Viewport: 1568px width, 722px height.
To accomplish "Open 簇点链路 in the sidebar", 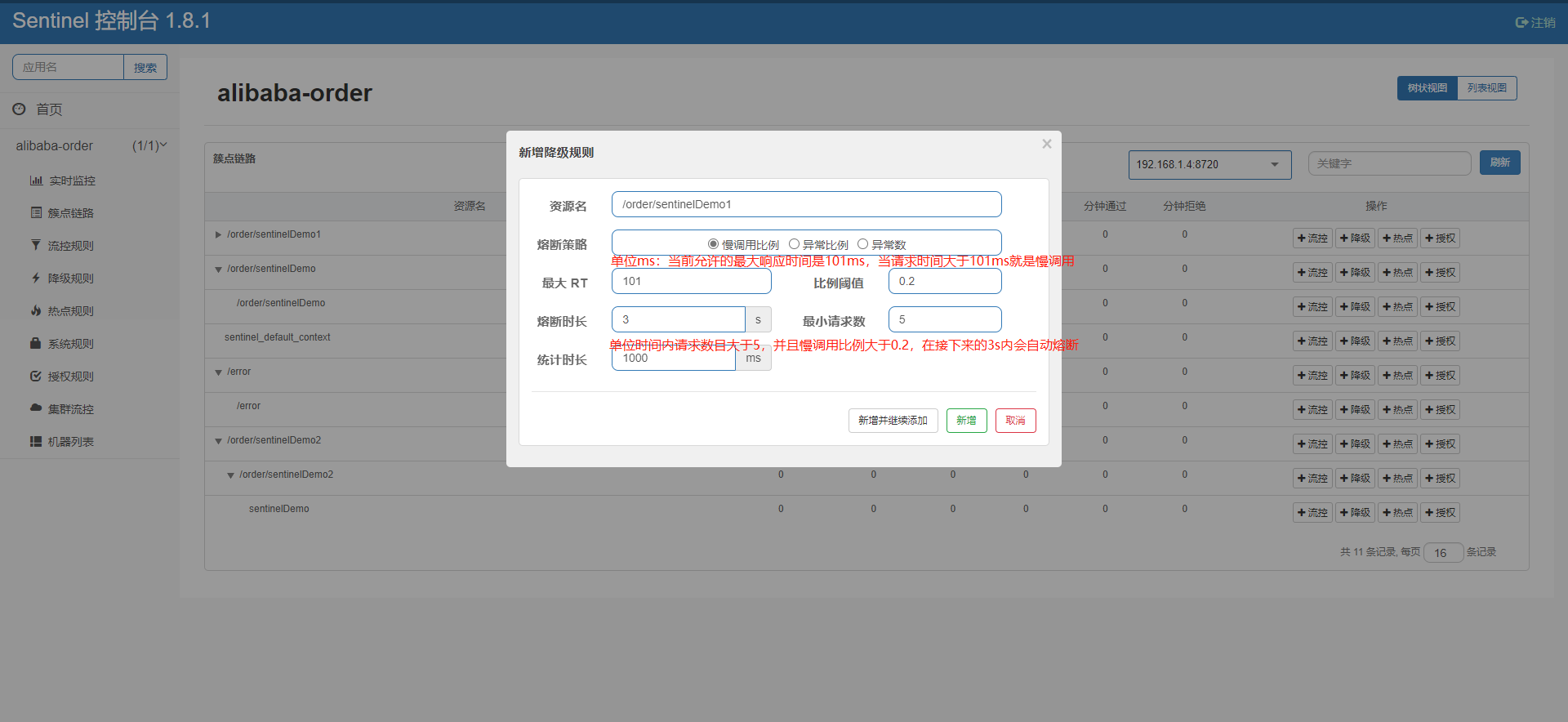I will 70,213.
